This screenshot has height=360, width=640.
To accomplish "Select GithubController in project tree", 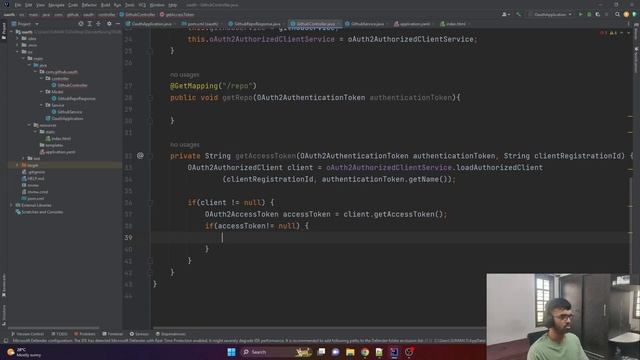I will (69, 85).
